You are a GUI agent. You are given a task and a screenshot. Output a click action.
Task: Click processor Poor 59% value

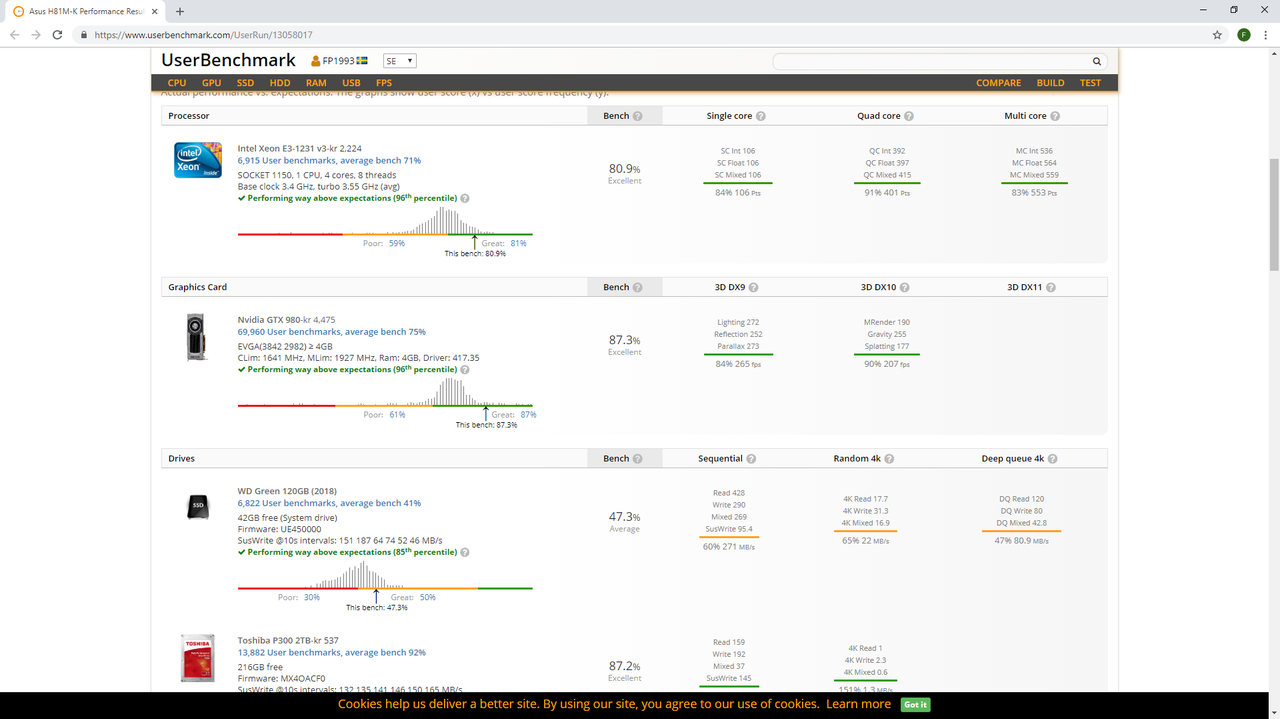click(x=397, y=243)
